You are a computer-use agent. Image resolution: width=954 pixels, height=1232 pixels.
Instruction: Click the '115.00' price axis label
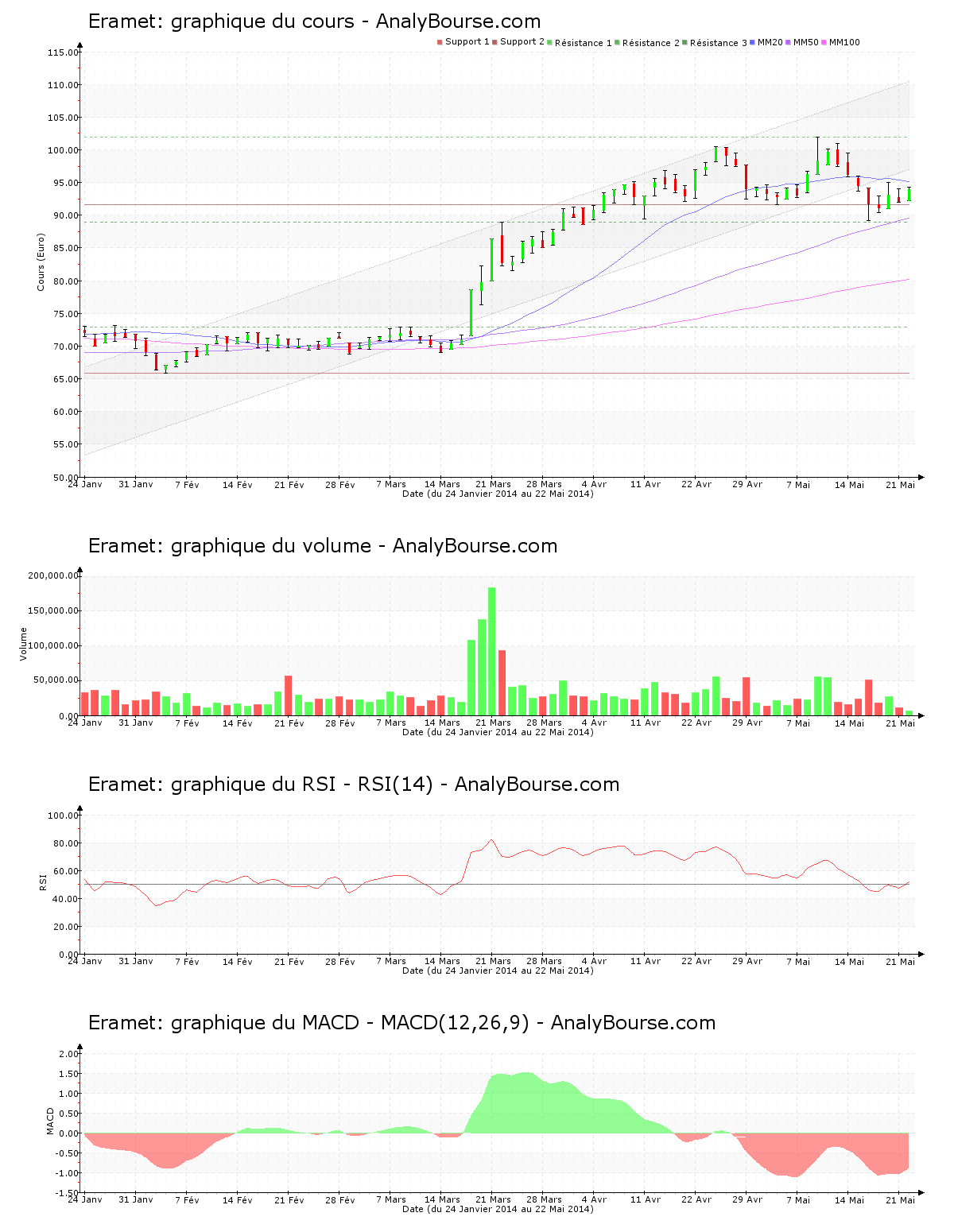63,52
